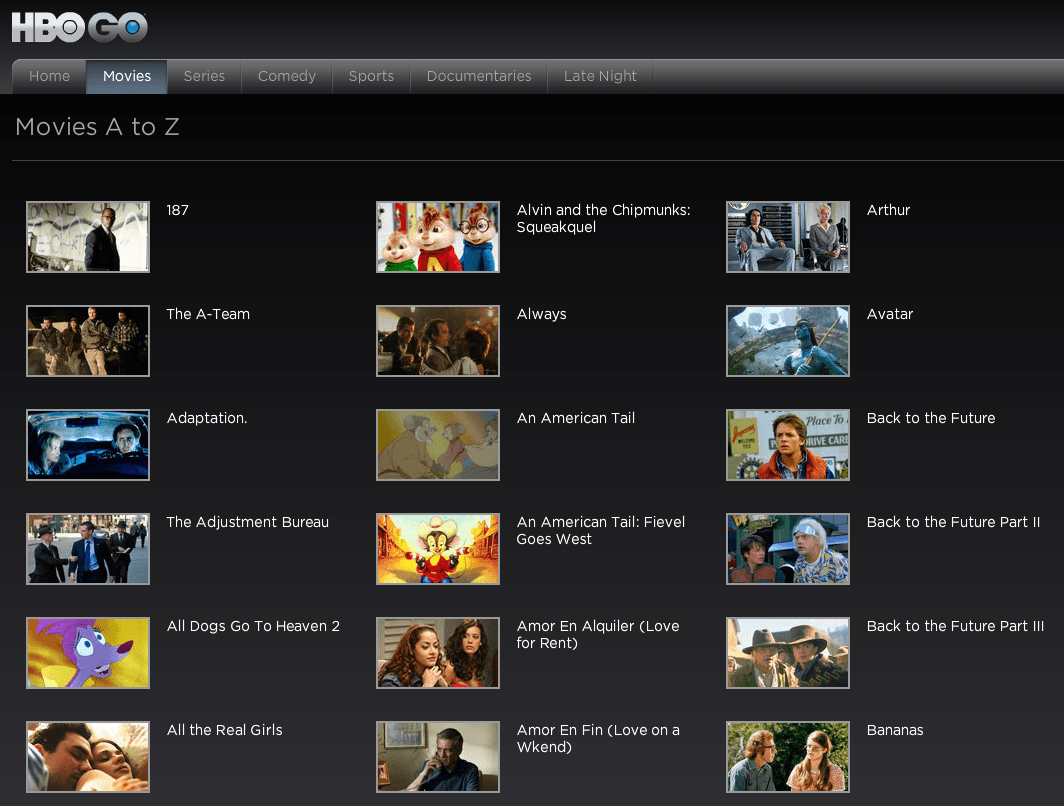
Task: Click An American Tail title
Action: tap(576, 419)
